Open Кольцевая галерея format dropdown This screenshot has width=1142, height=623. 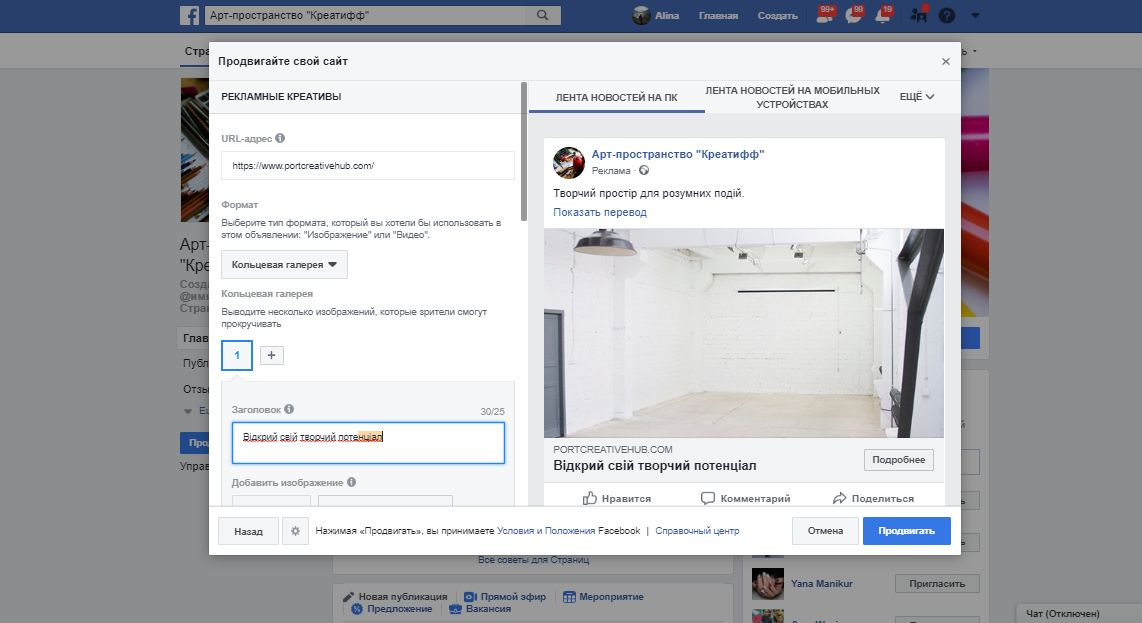[x=284, y=265]
